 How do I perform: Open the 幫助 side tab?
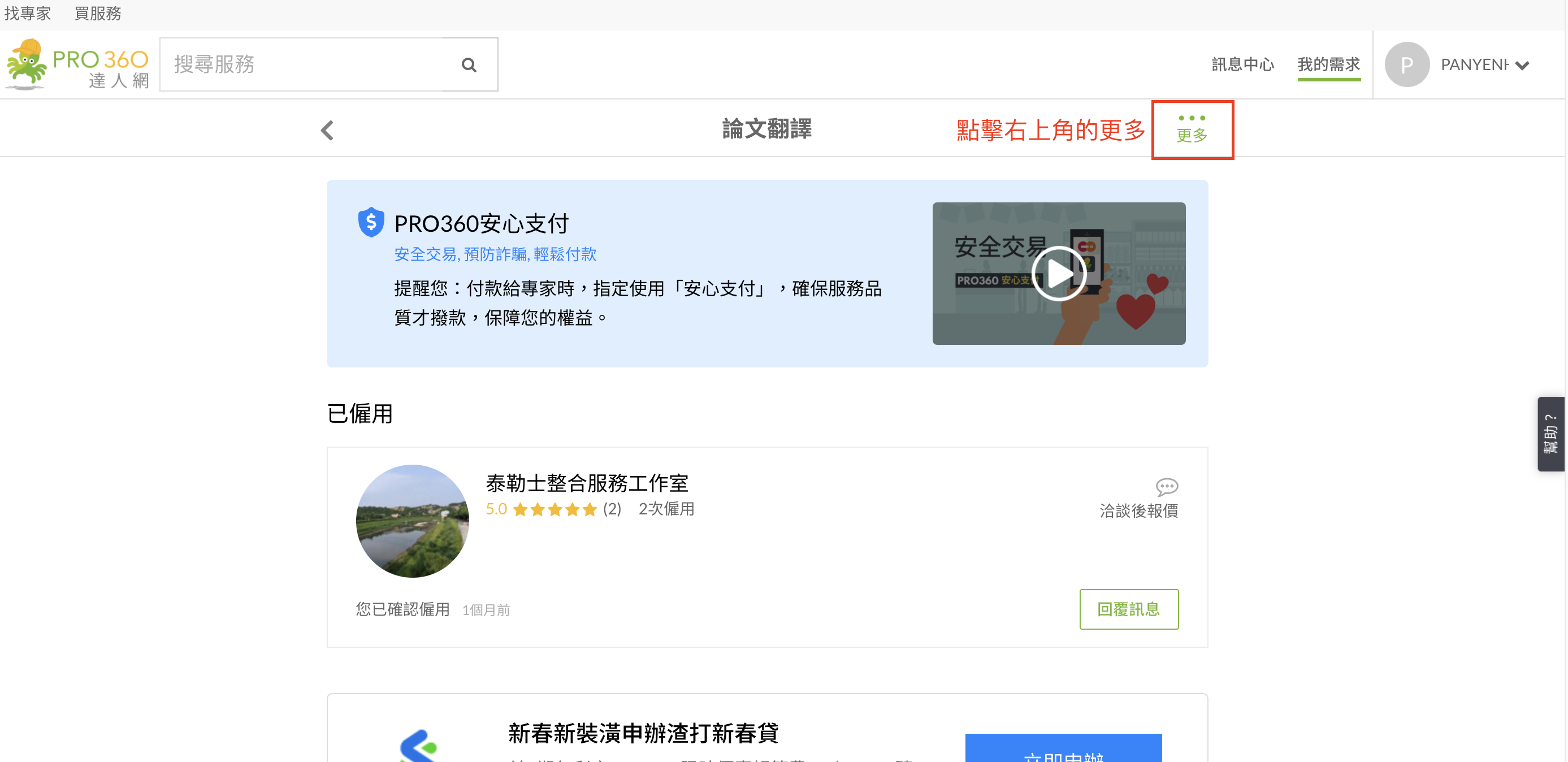pos(1550,434)
